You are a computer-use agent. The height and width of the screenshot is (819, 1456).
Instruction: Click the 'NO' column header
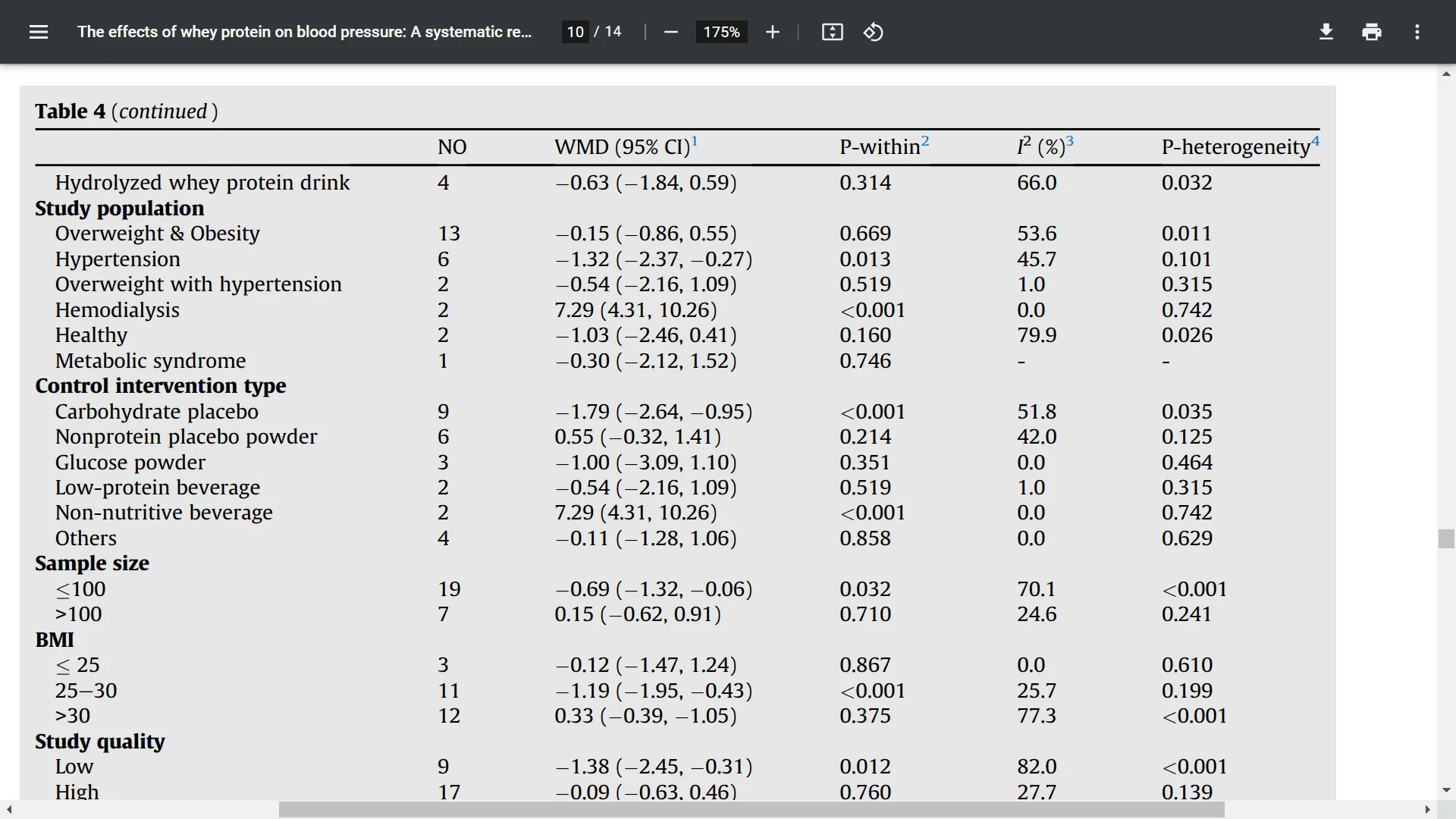pyautogui.click(x=452, y=147)
